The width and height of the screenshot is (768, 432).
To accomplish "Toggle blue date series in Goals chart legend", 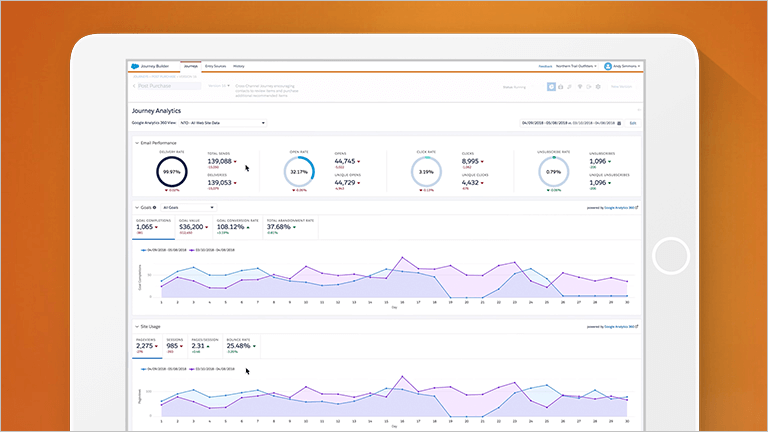I will tap(164, 250).
